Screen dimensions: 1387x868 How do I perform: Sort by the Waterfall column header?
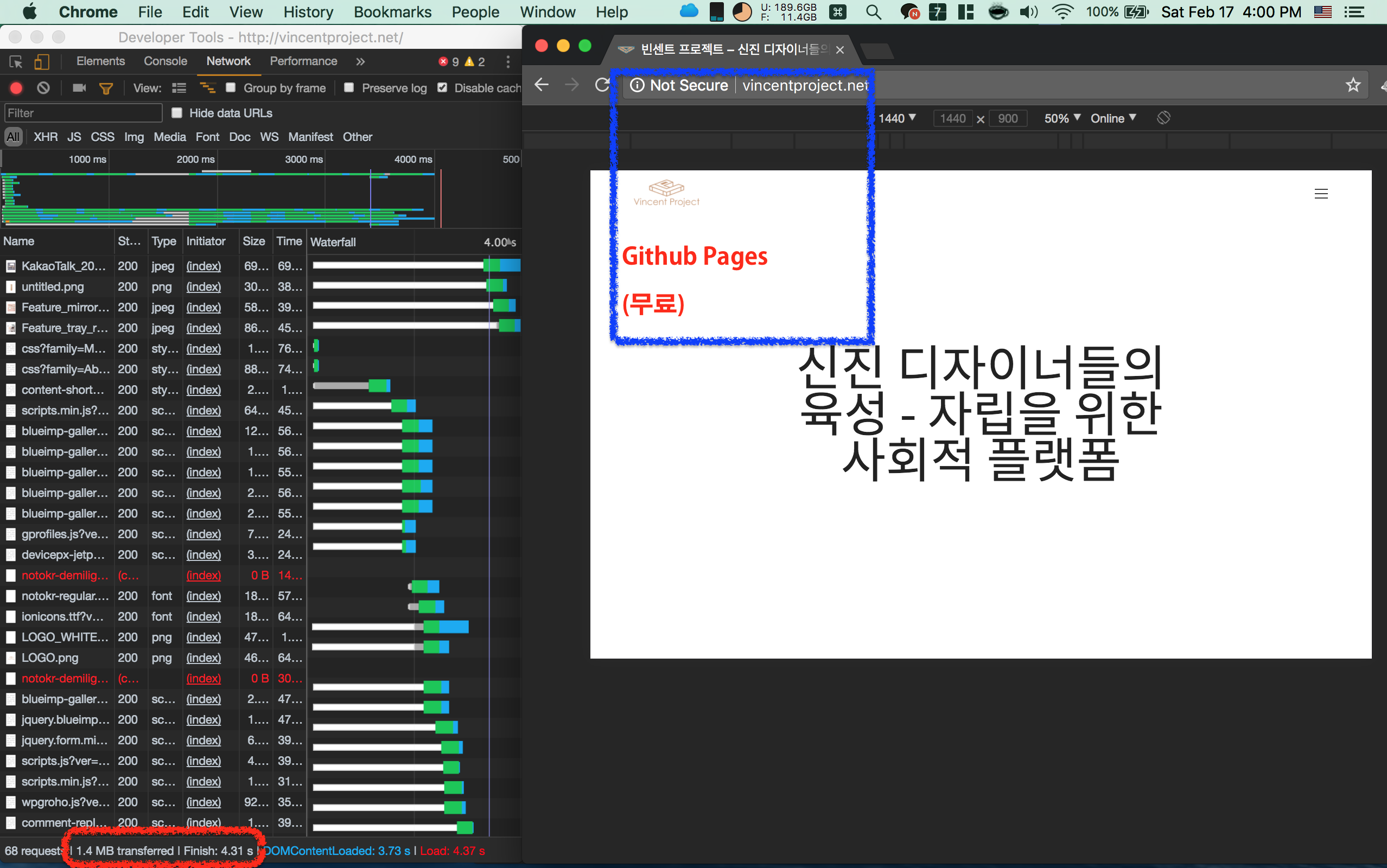(413, 242)
